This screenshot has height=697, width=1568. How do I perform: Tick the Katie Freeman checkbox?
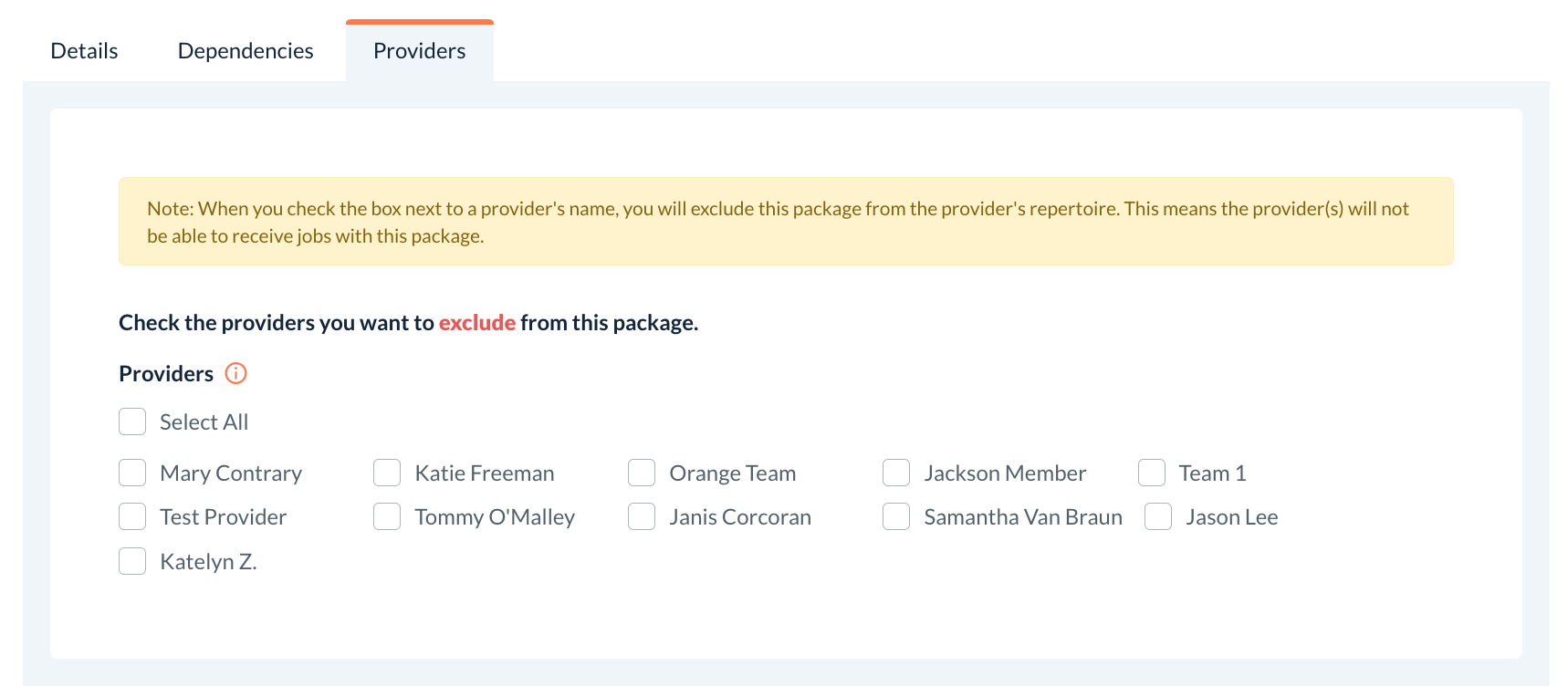click(x=387, y=473)
